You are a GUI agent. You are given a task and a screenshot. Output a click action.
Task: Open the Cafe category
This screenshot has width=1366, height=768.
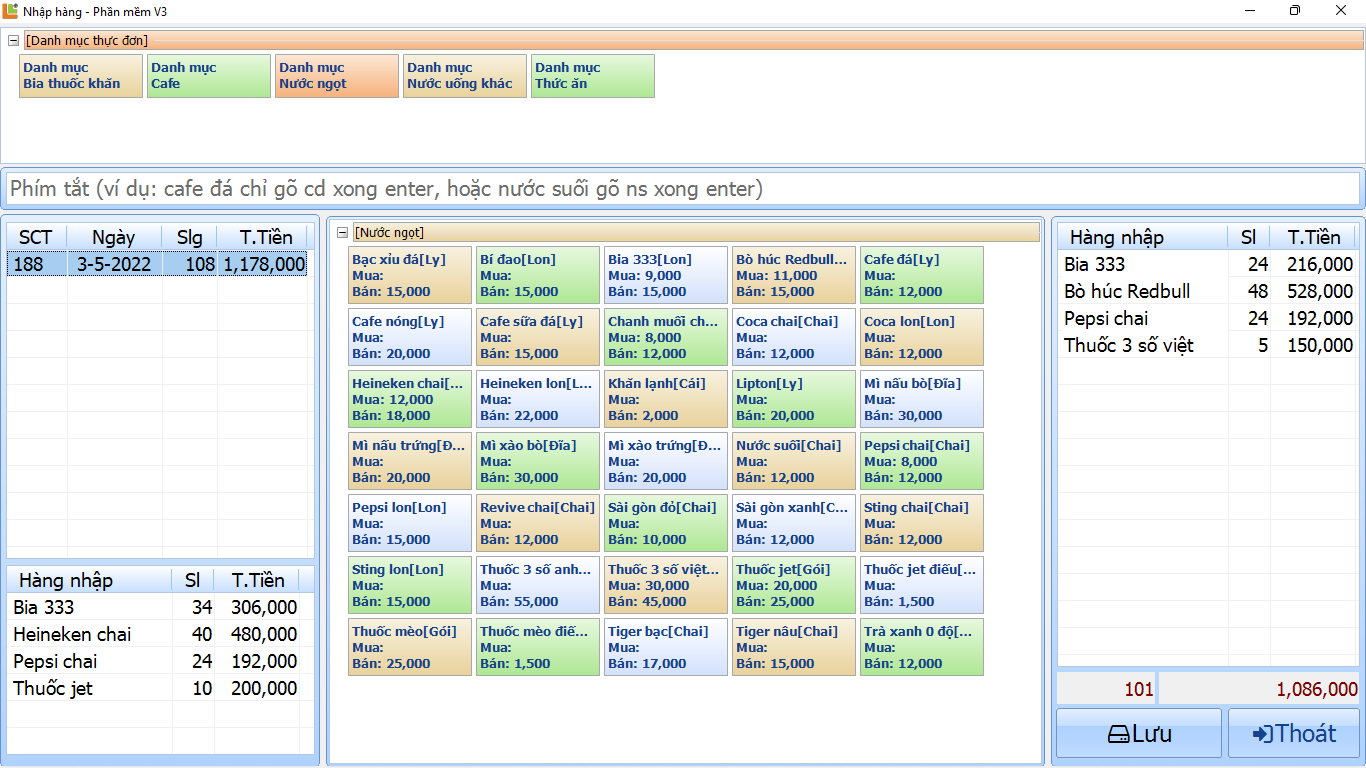click(209, 76)
